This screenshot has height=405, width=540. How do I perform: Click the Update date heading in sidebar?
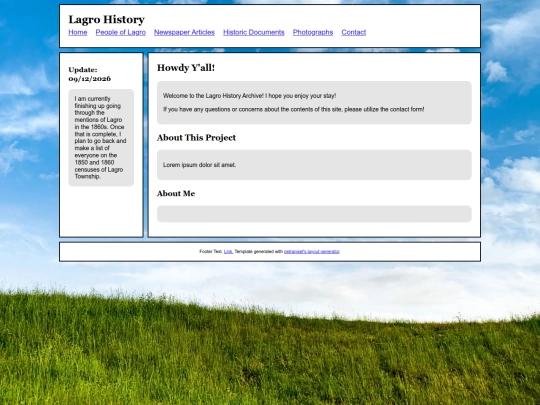pos(90,74)
